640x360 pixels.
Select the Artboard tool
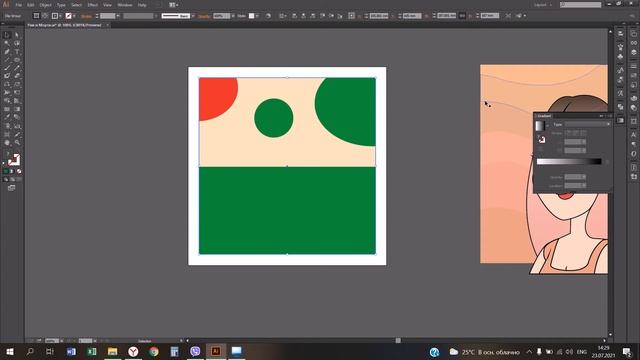(7, 134)
